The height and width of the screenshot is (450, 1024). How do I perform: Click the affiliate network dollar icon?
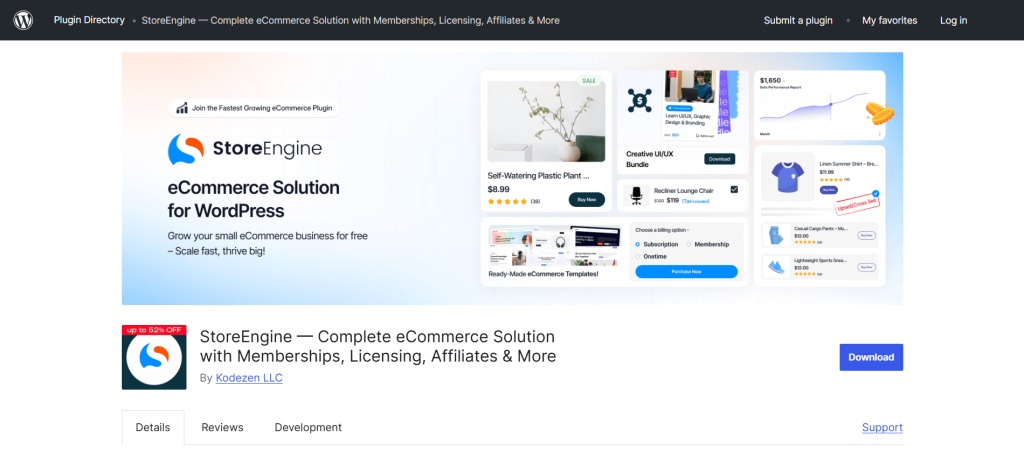click(x=640, y=101)
